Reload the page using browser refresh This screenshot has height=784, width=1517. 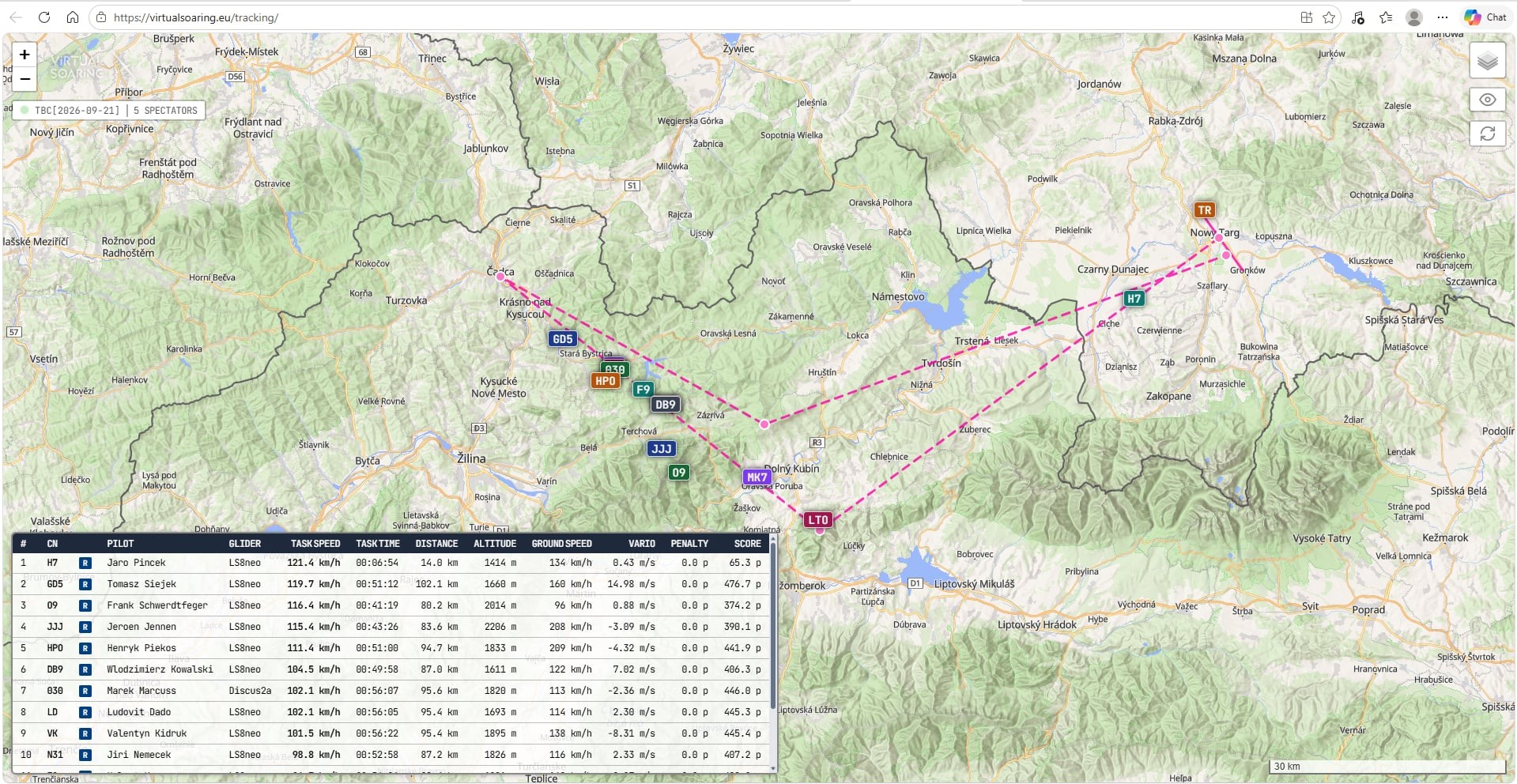pos(44,17)
